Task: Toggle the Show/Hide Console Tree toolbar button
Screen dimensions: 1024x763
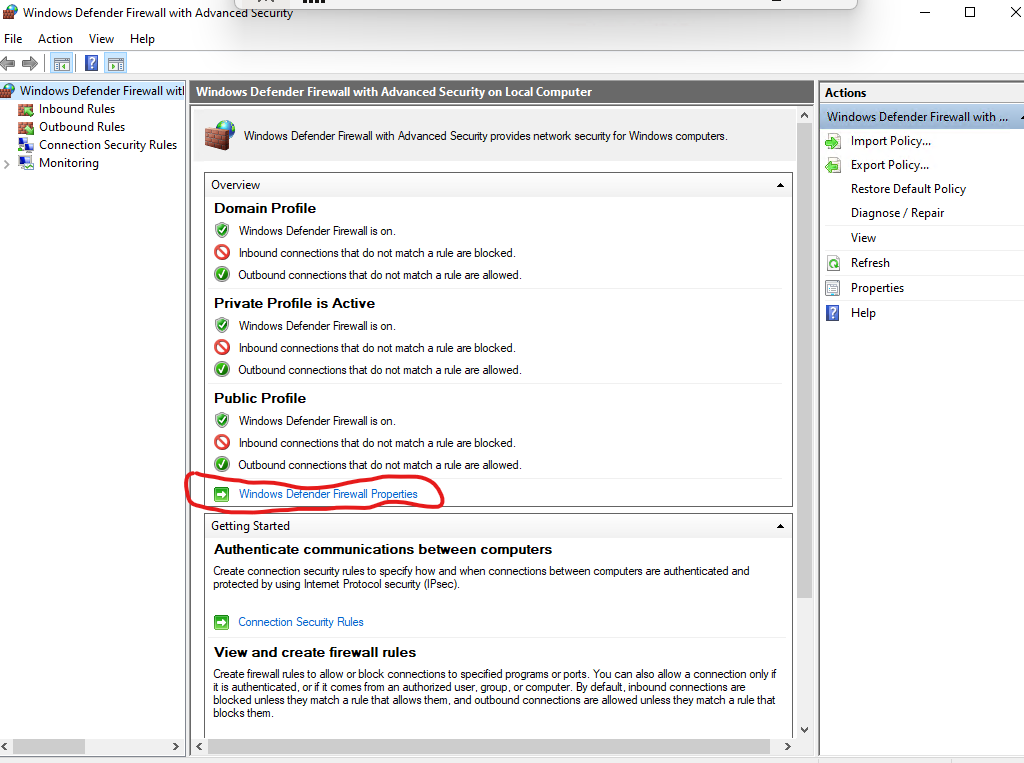Action: 62,63
